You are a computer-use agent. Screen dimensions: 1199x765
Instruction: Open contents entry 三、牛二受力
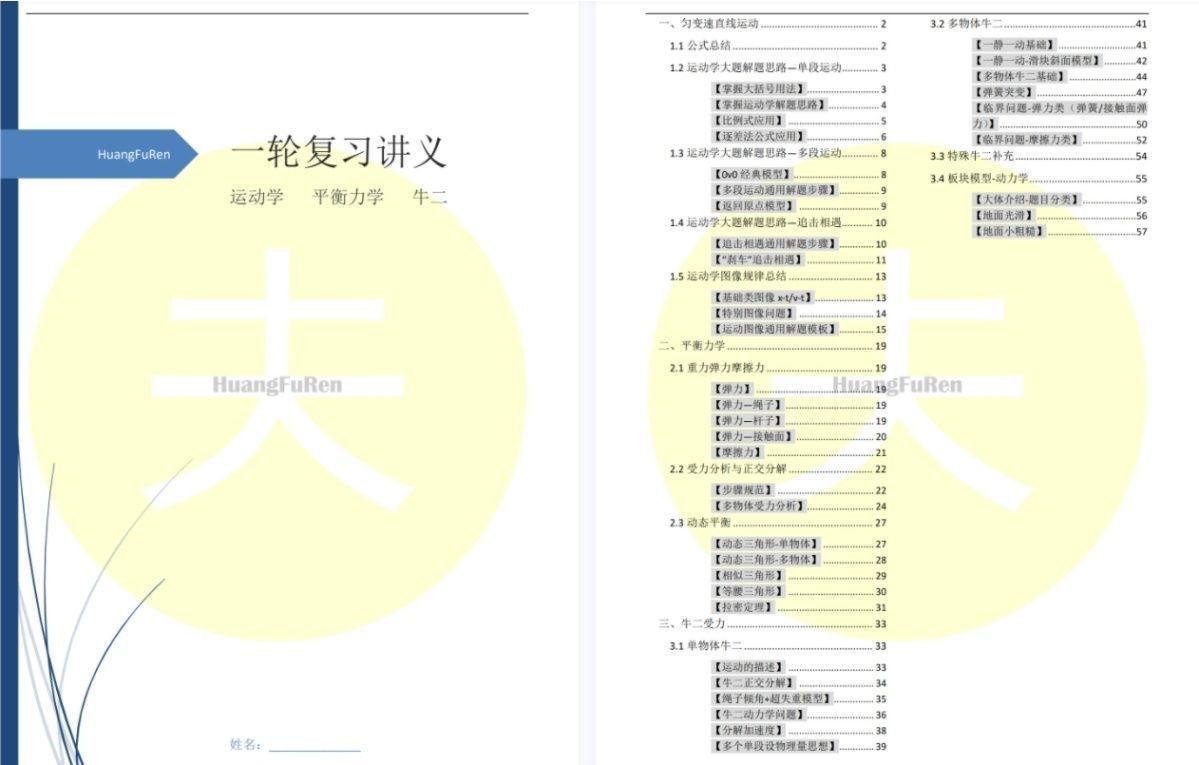pyautogui.click(x=772, y=623)
